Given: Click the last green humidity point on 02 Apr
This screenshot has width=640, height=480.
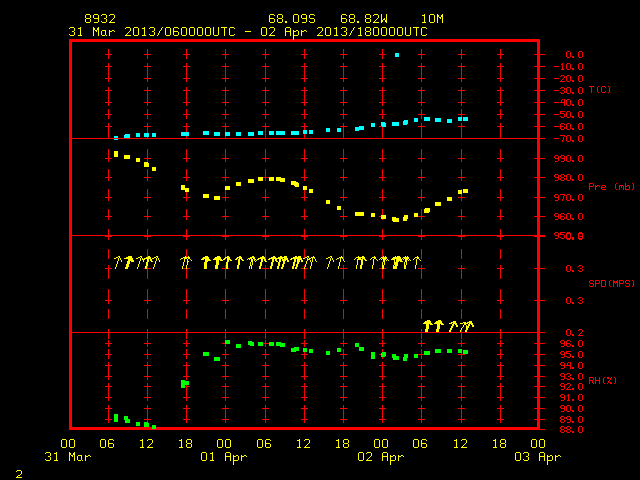Looking at the screenshot, I should (x=466, y=352).
